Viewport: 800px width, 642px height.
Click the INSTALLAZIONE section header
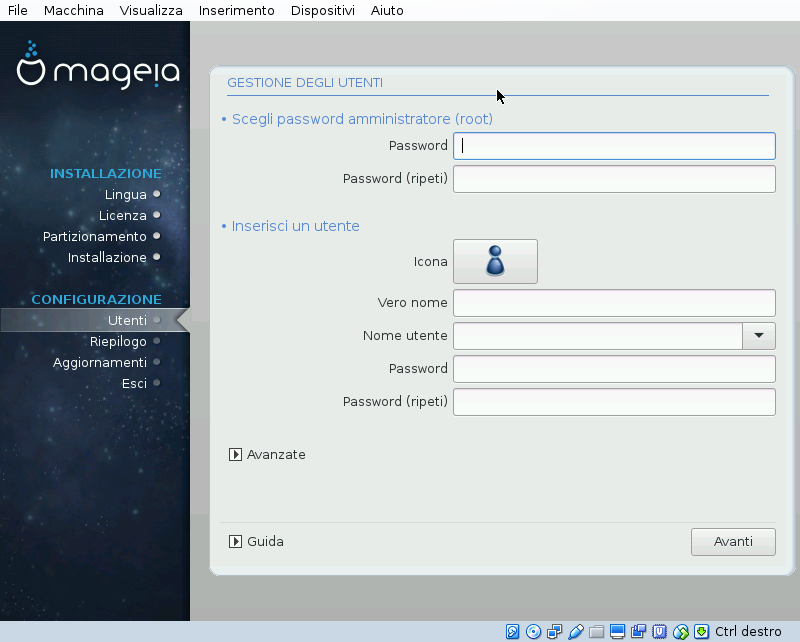pos(106,174)
